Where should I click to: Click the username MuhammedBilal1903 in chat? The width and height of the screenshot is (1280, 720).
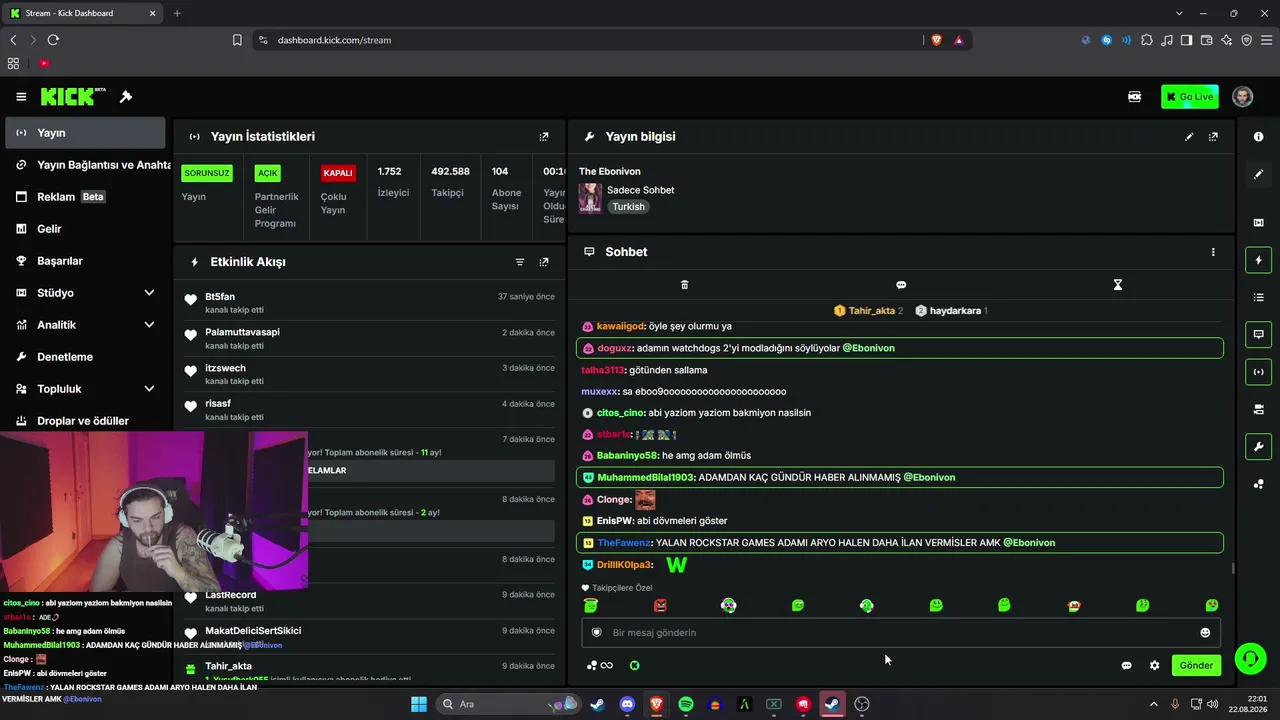coord(645,477)
